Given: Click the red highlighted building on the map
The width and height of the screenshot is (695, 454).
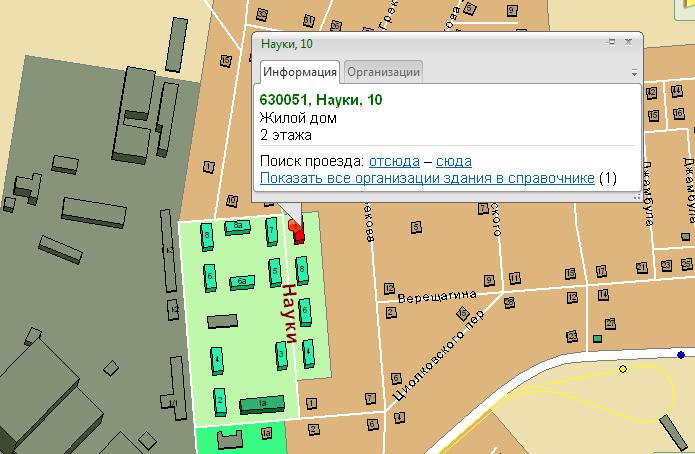Looking at the screenshot, I should [x=298, y=240].
